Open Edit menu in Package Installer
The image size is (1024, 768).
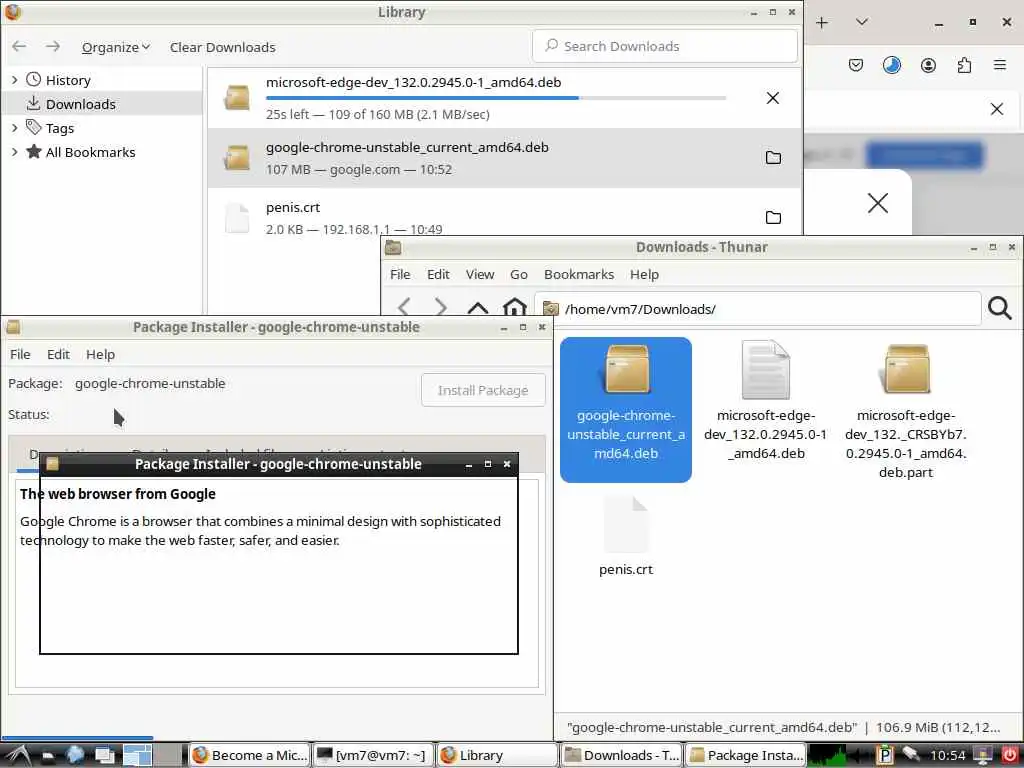coord(58,354)
